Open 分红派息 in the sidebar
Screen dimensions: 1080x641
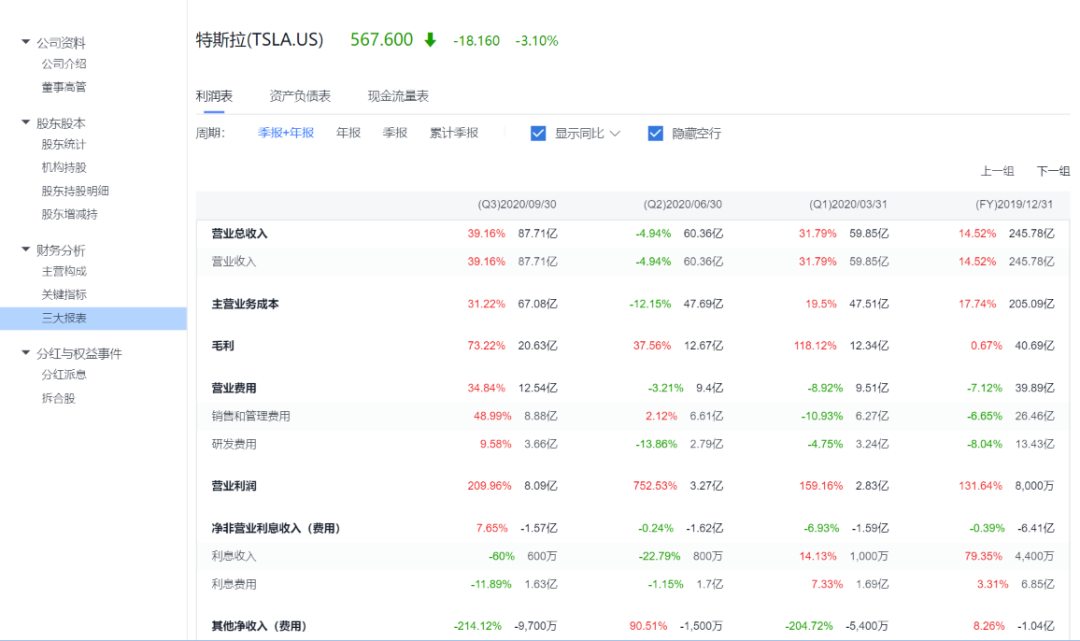64,375
